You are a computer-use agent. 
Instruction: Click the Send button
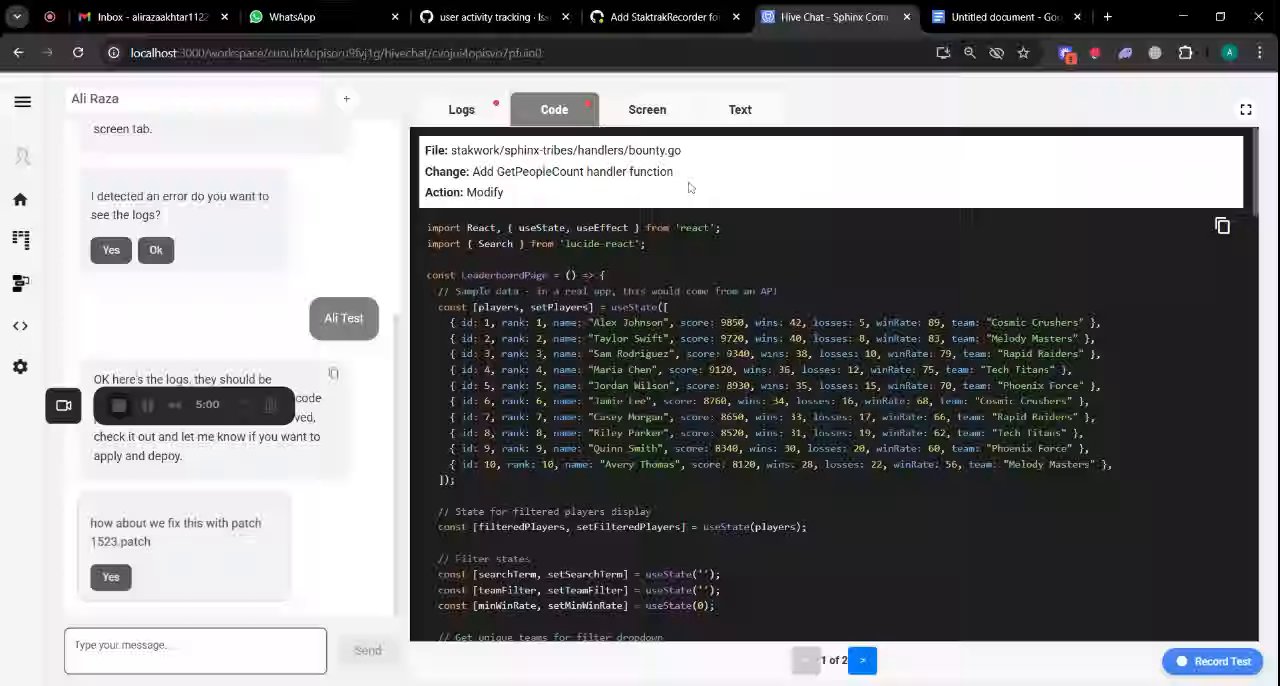click(x=367, y=651)
